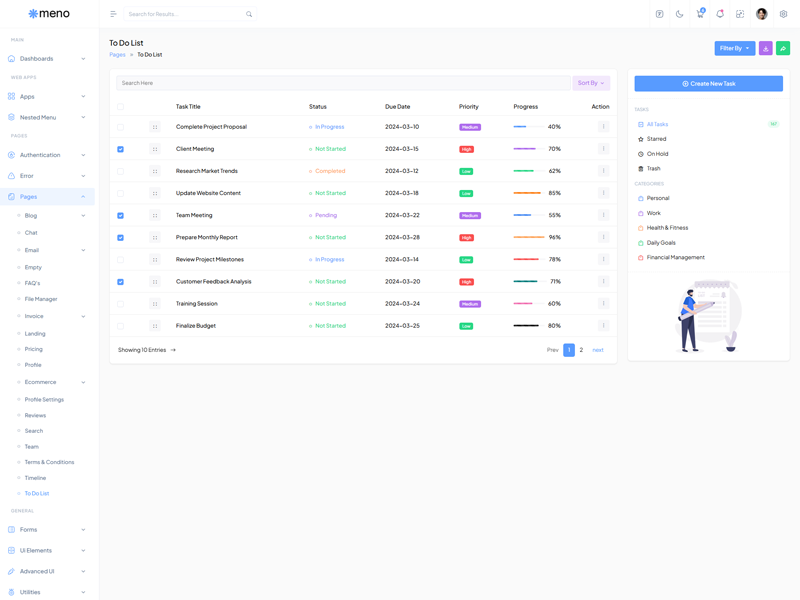Uncheck the Client Meeting task checkbox
Viewport: 800px width, 600px height.
[121, 149]
